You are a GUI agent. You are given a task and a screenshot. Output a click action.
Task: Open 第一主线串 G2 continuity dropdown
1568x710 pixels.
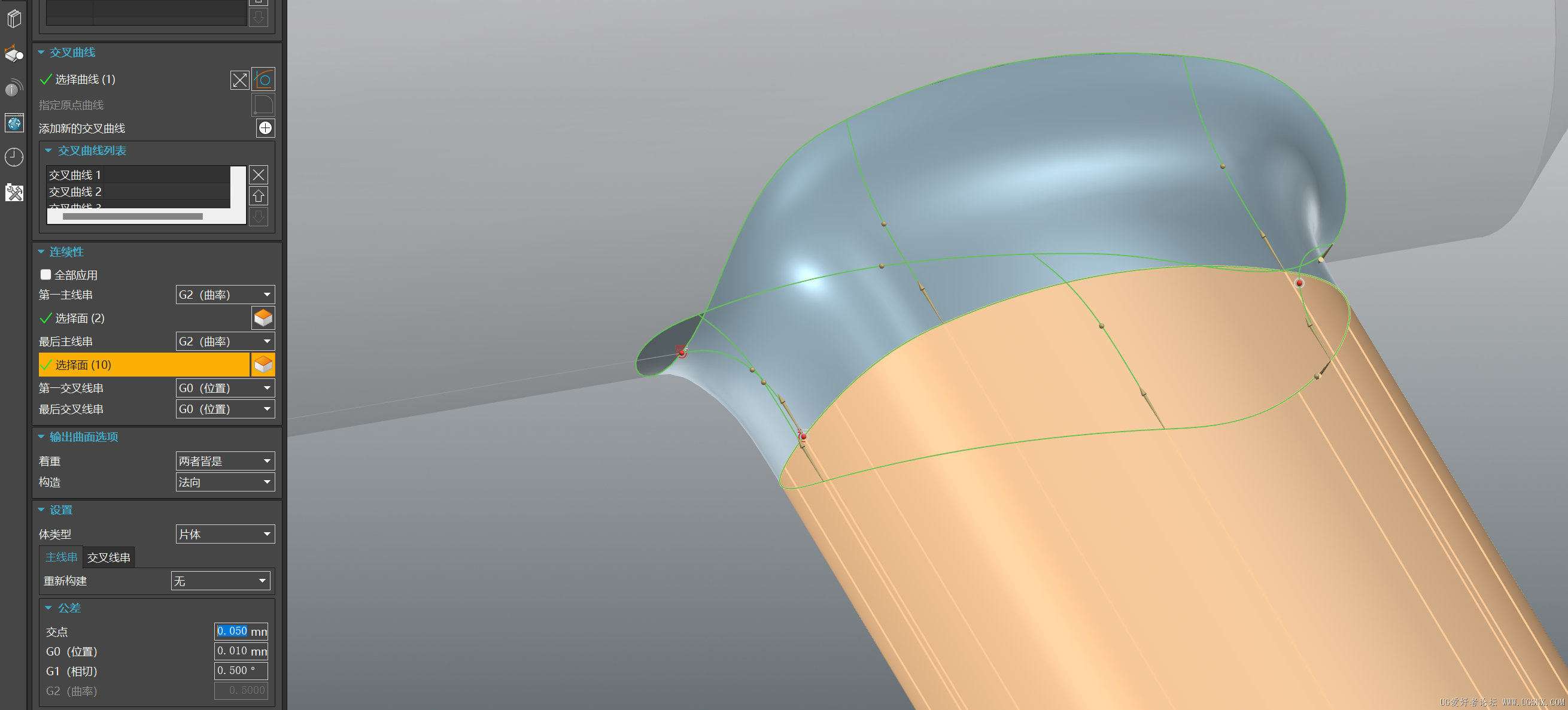[x=224, y=295]
